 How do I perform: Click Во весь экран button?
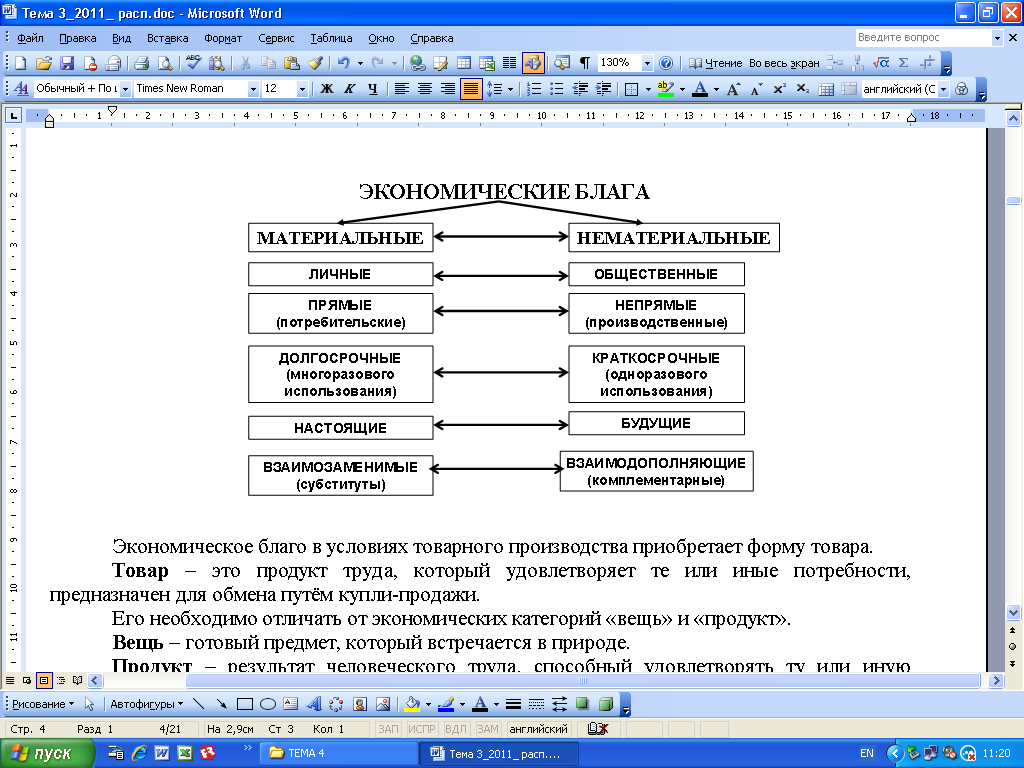point(784,63)
